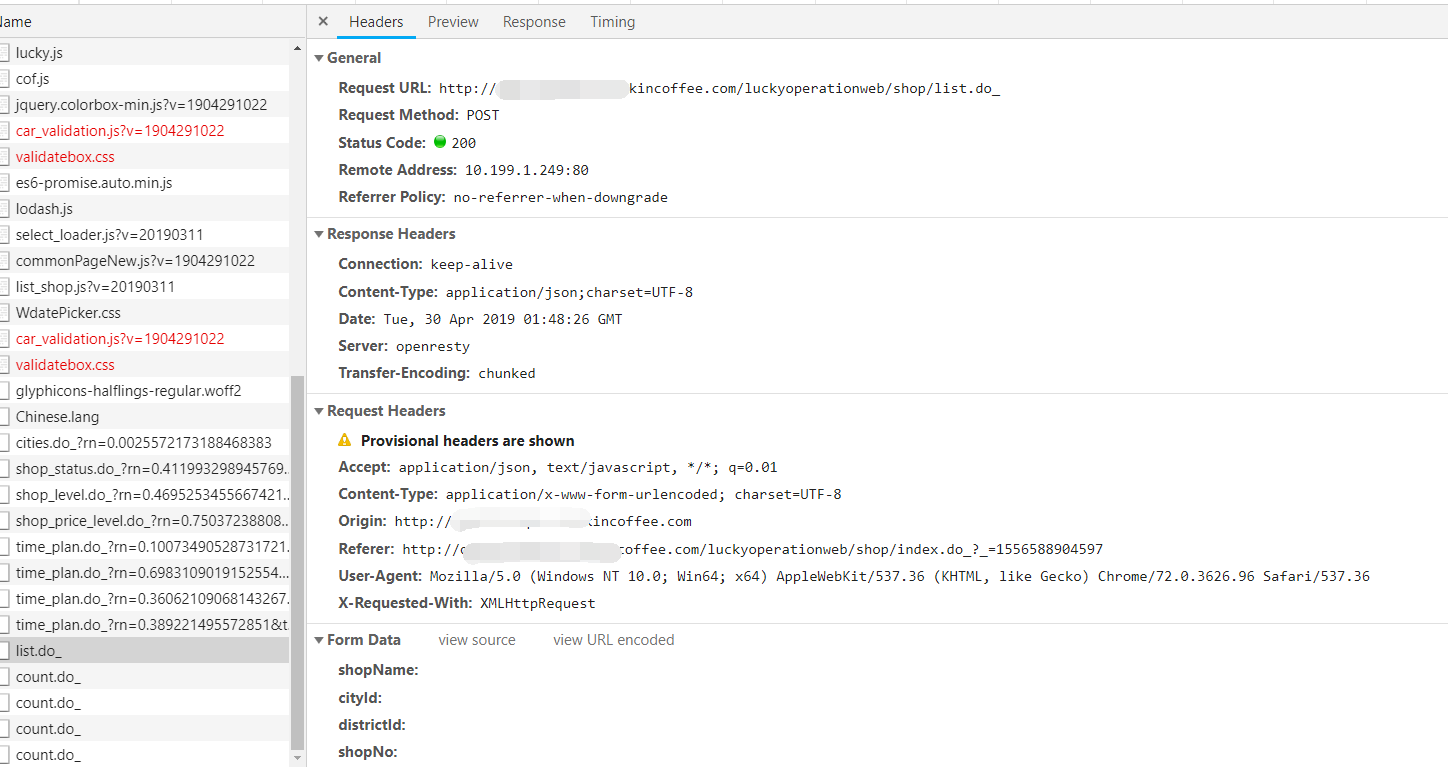Click the shopNo form field label

pyautogui.click(x=368, y=752)
